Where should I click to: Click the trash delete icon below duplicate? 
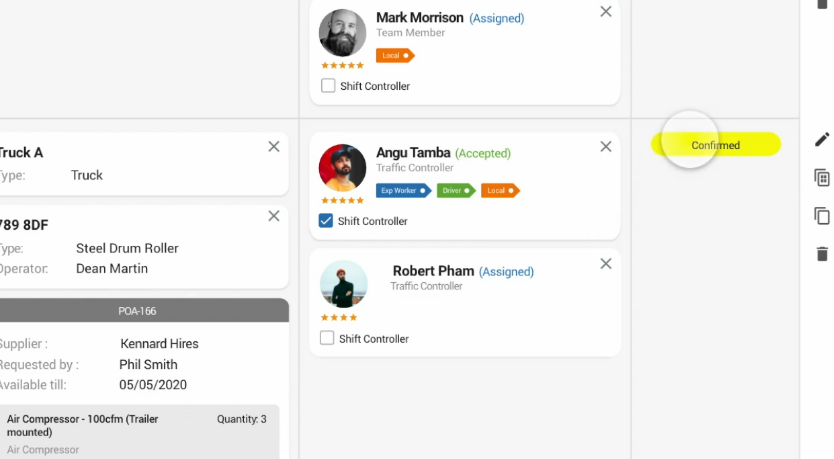(822, 254)
